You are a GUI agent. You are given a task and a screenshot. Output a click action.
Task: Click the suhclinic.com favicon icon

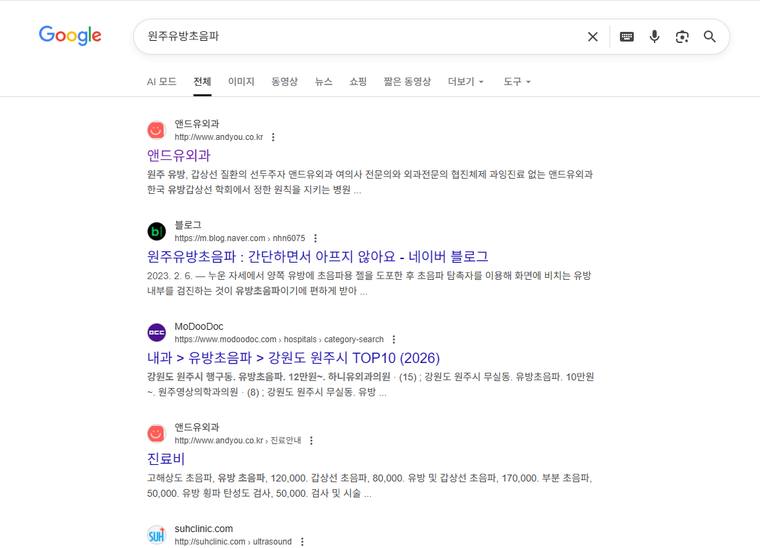pos(156,535)
